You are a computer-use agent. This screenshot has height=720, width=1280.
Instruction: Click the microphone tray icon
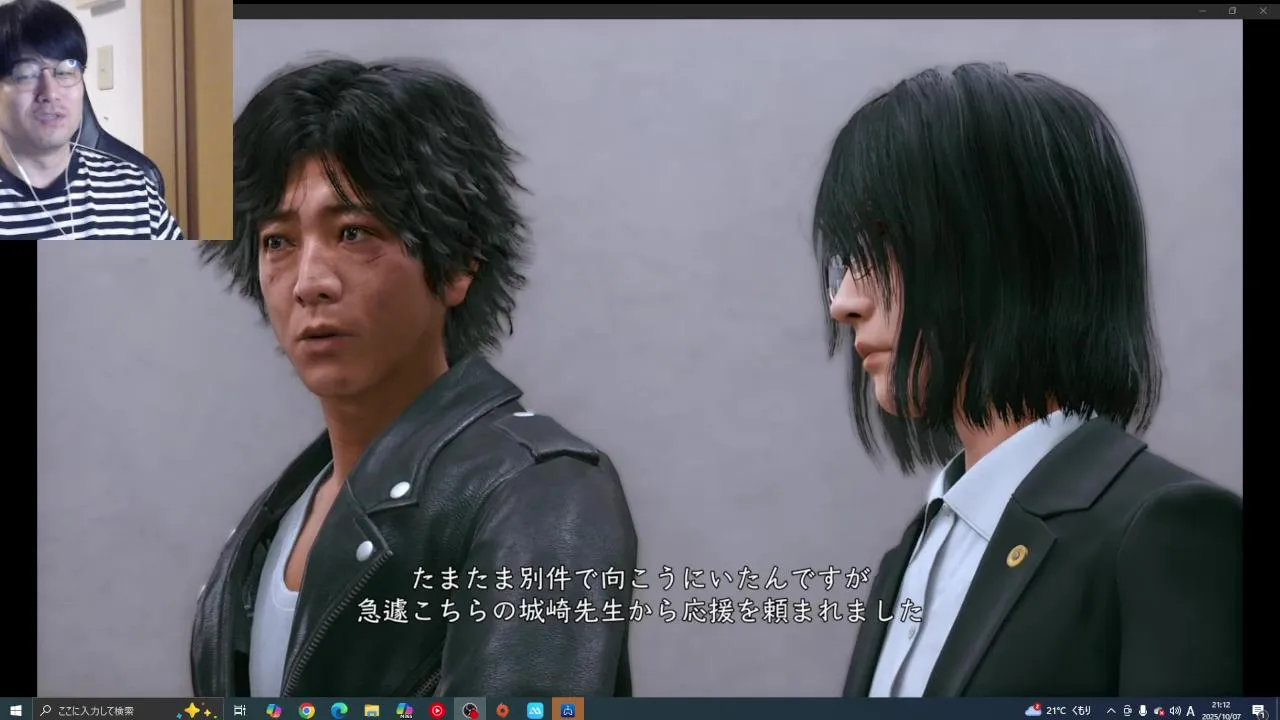1143,710
